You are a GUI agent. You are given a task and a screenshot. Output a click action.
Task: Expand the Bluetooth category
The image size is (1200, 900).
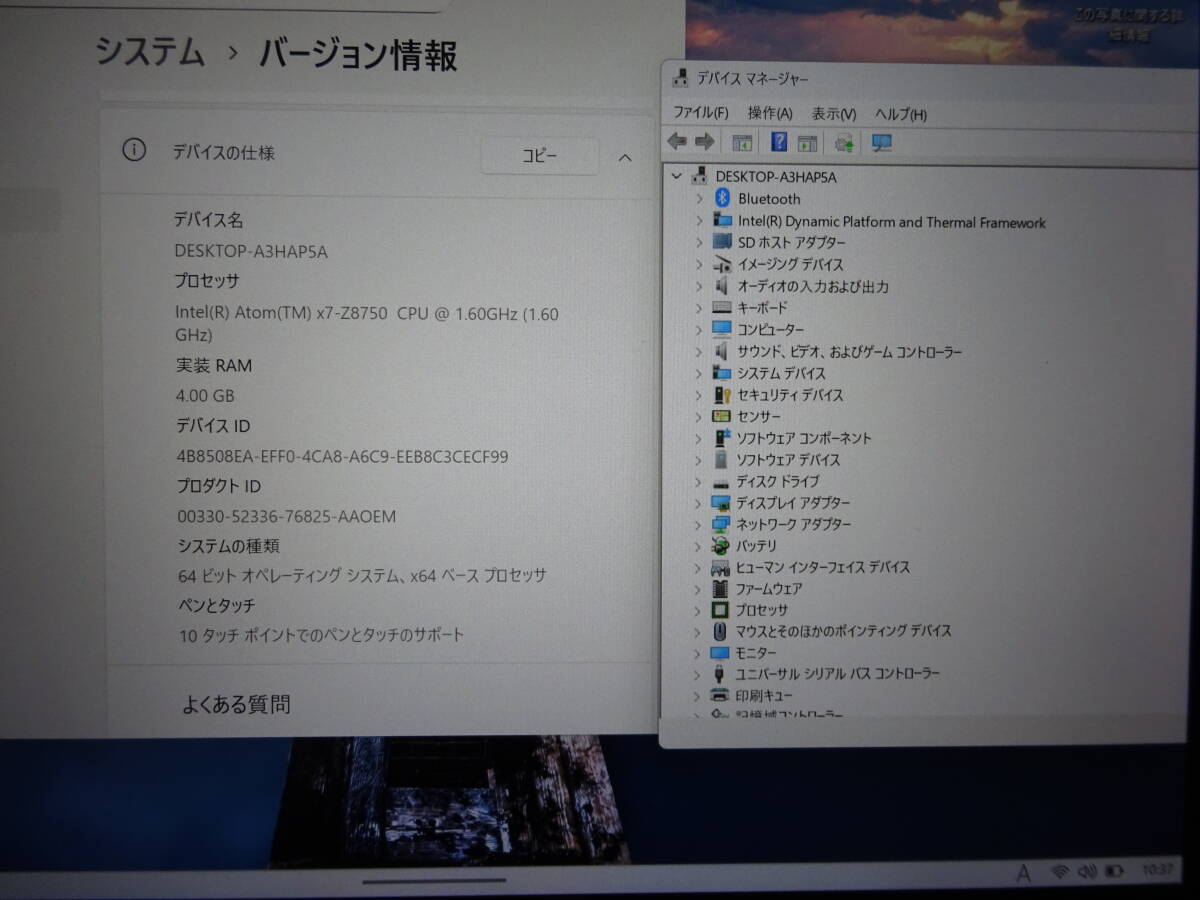(x=699, y=199)
